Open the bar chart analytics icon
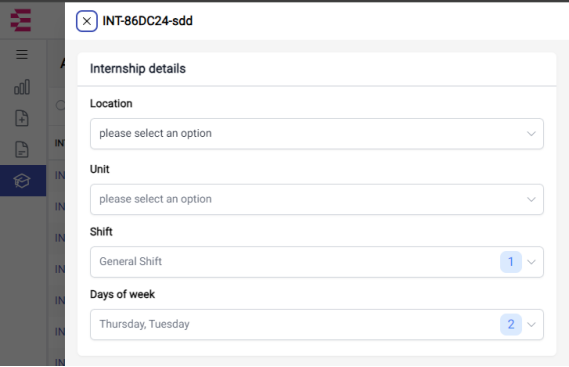The image size is (569, 367). click(x=22, y=87)
